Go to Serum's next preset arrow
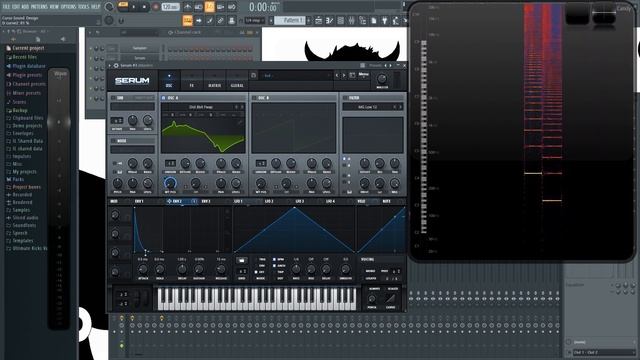The width and height of the screenshot is (640, 360). click(344, 76)
